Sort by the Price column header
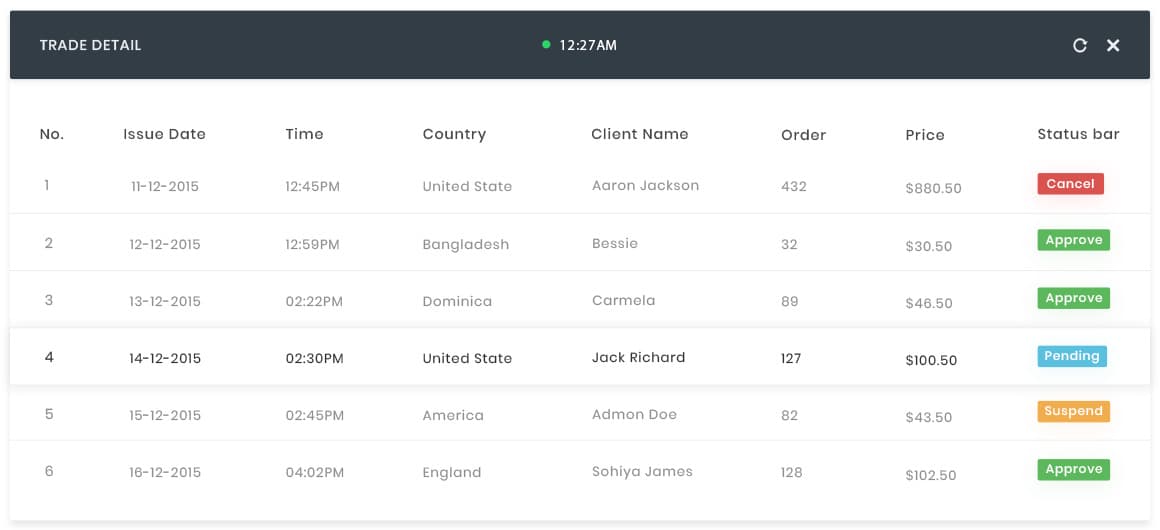Image resolution: width=1160 pixels, height=530 pixels. point(925,135)
